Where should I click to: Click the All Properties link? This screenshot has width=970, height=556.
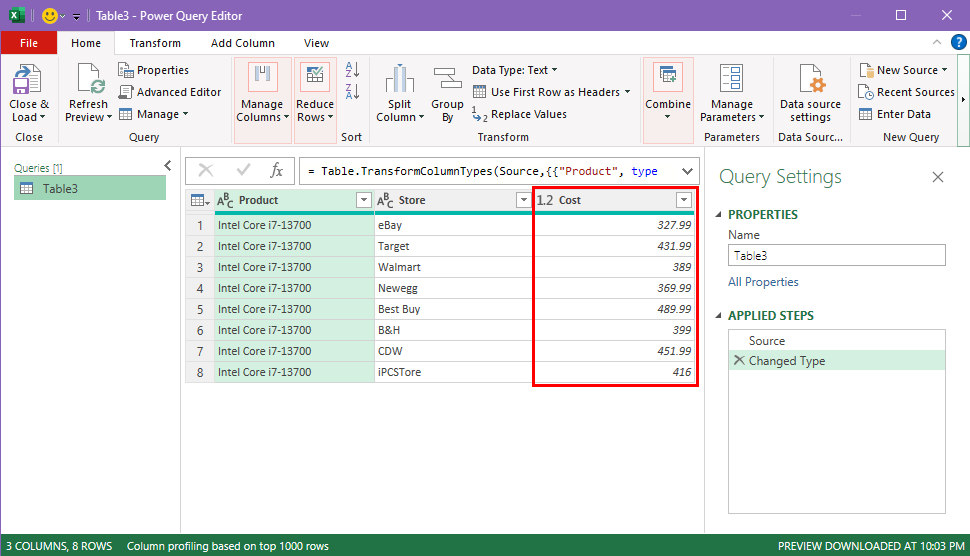click(763, 282)
